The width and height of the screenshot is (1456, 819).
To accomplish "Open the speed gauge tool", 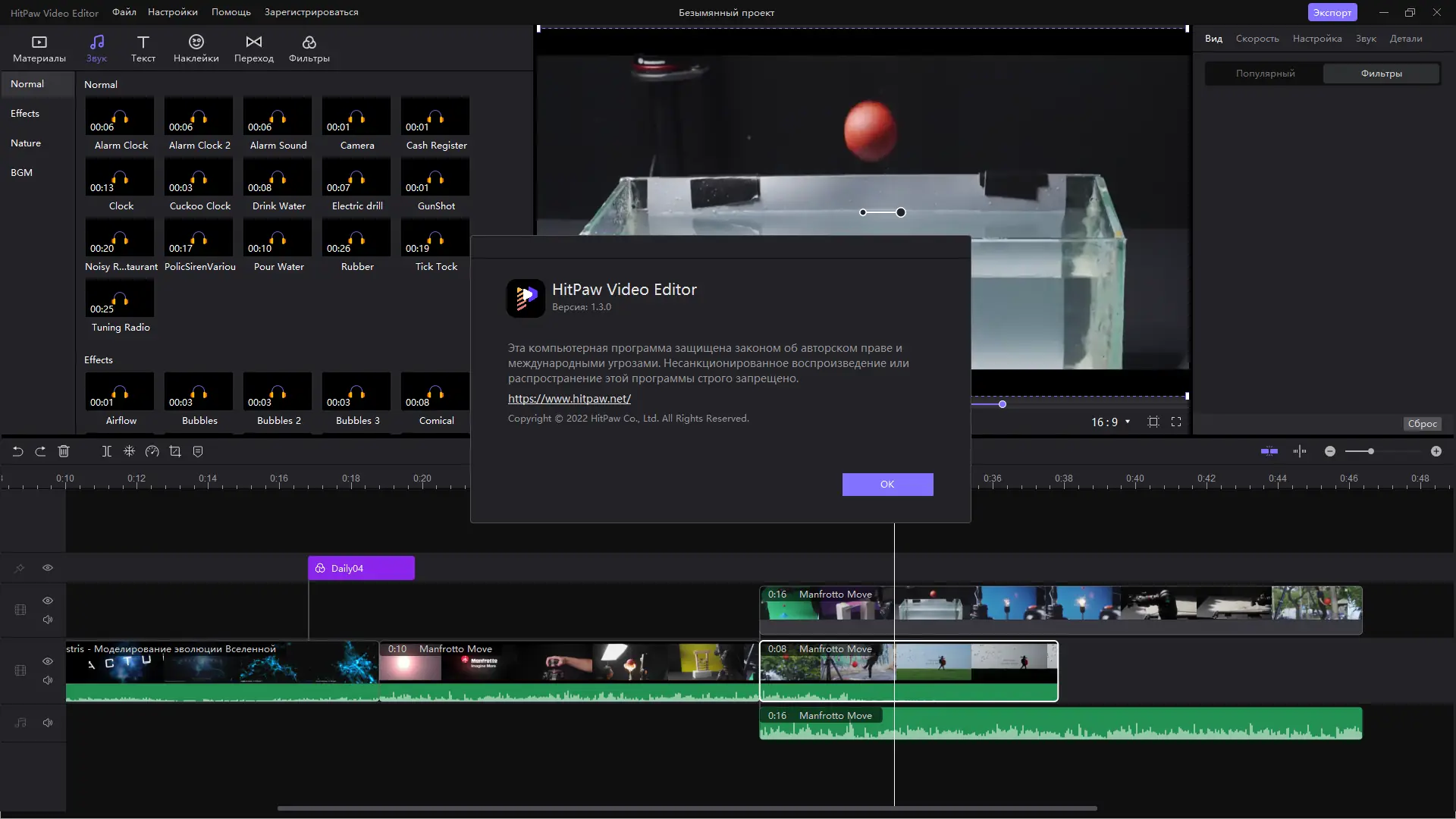I will pyautogui.click(x=152, y=451).
